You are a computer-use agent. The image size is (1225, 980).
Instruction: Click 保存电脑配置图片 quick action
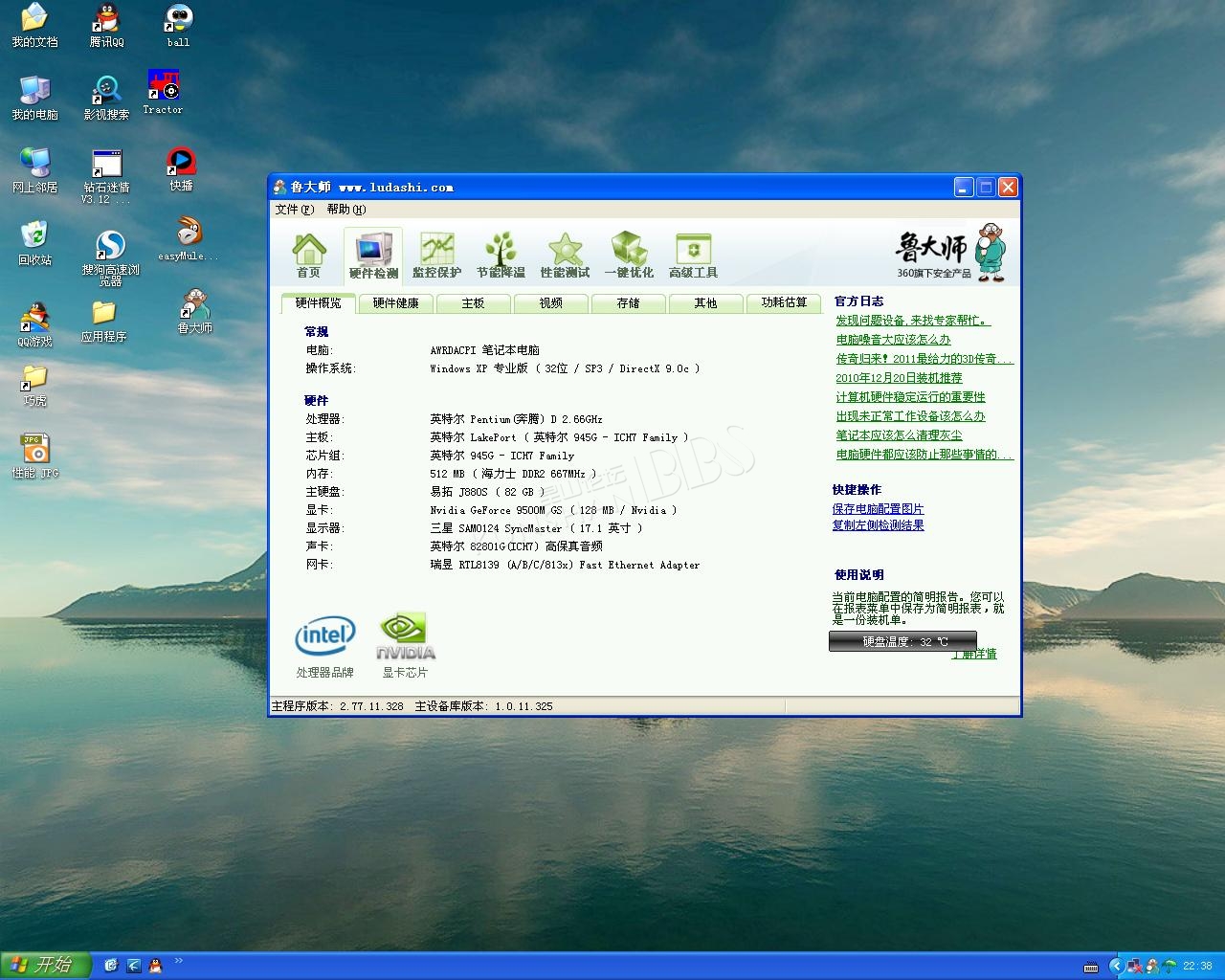click(878, 509)
